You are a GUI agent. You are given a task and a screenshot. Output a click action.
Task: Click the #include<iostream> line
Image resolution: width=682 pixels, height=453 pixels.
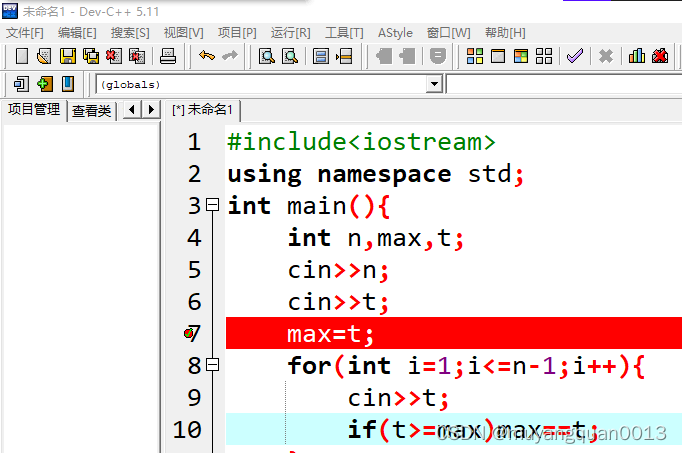pos(361,142)
